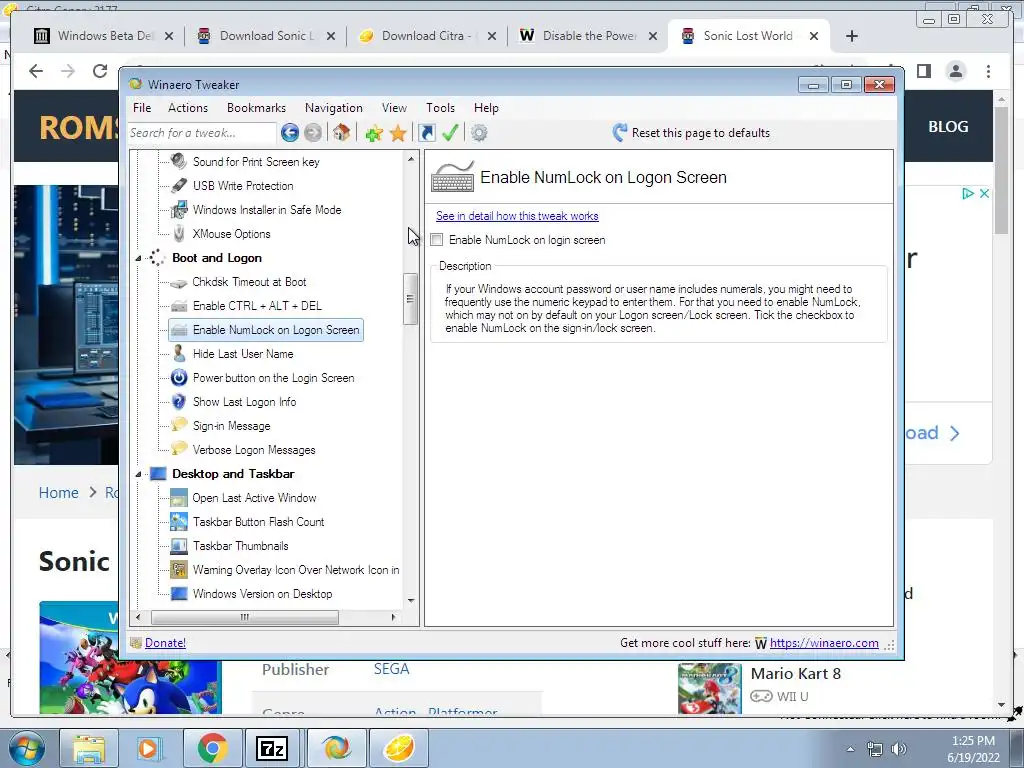Screen dimensions: 1024x768
Task: Switch to the Download Citra browser tab
Action: click(427, 36)
